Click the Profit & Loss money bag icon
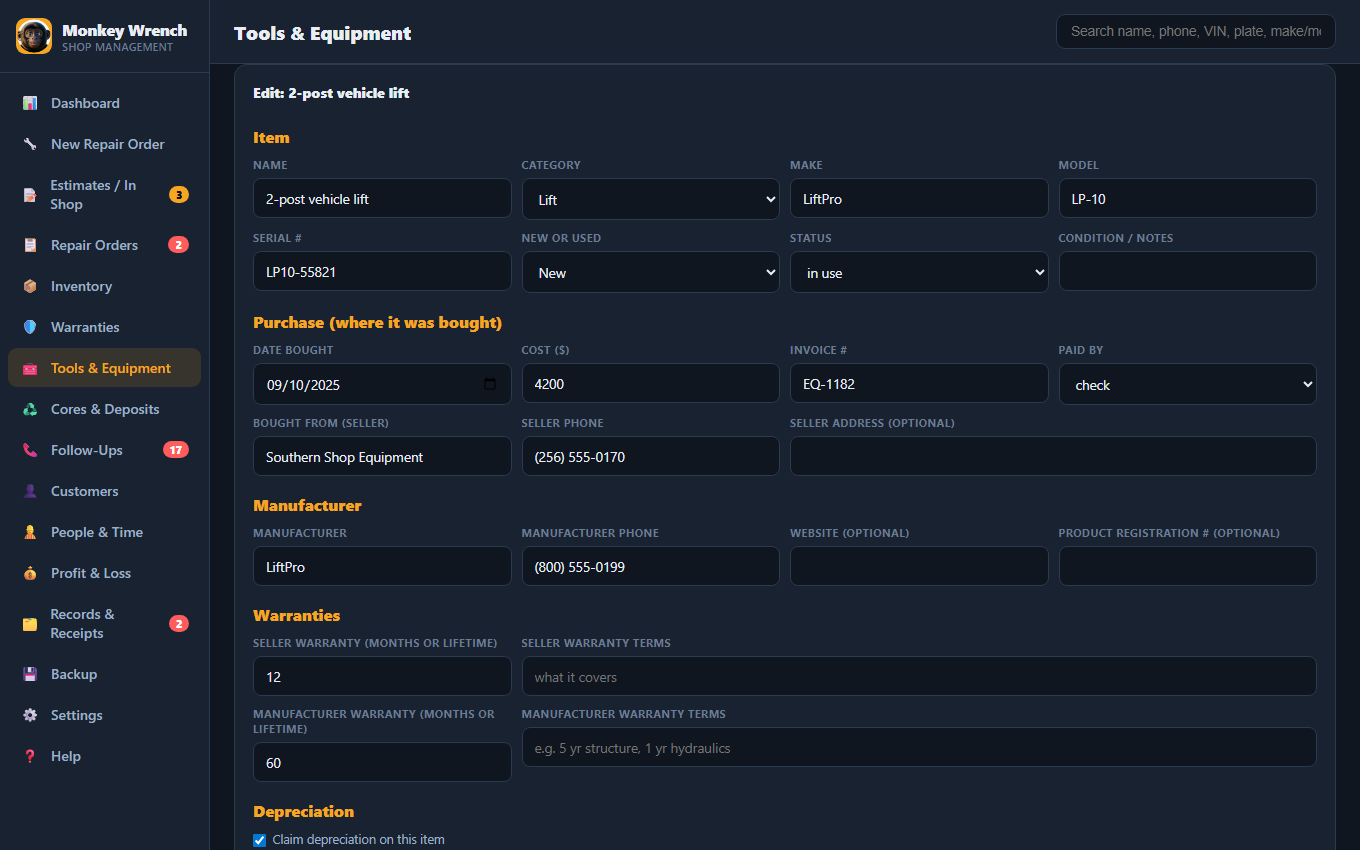This screenshot has width=1360, height=850. click(30, 573)
